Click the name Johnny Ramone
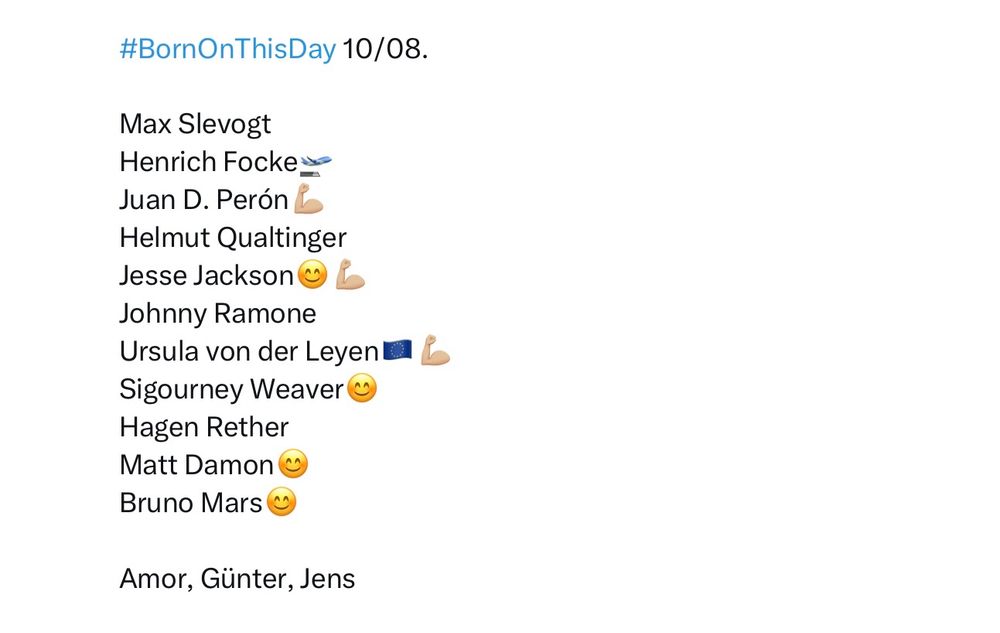This screenshot has height=633, width=1000. [217, 314]
